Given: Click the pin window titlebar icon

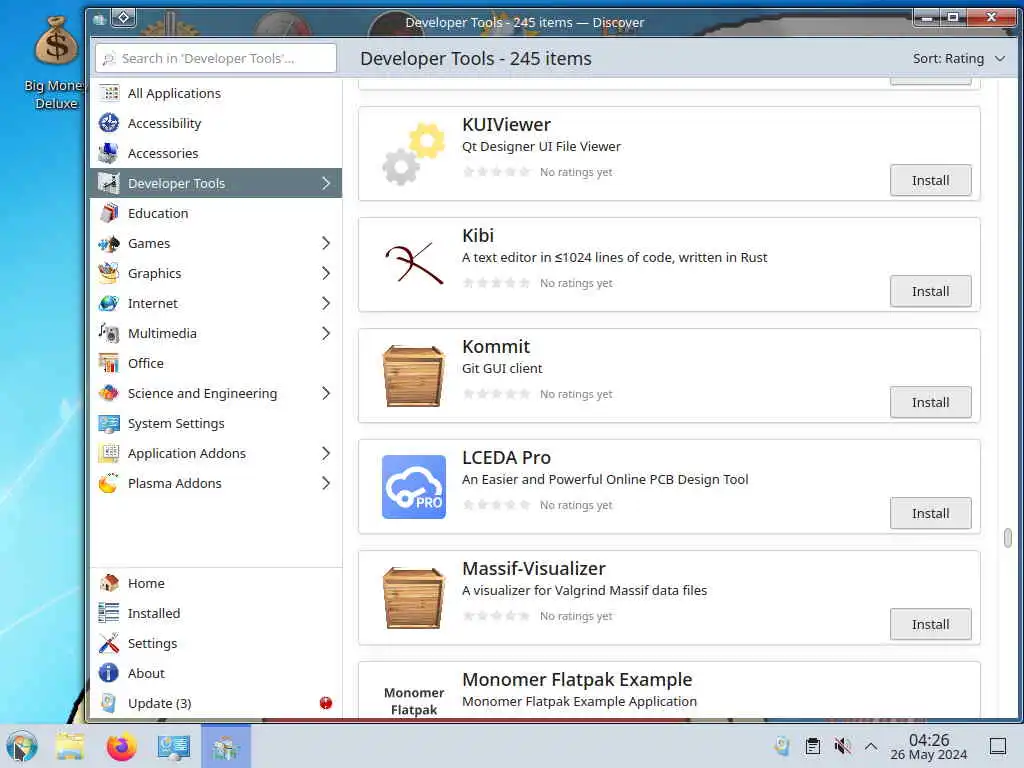Looking at the screenshot, I should pos(123,18).
